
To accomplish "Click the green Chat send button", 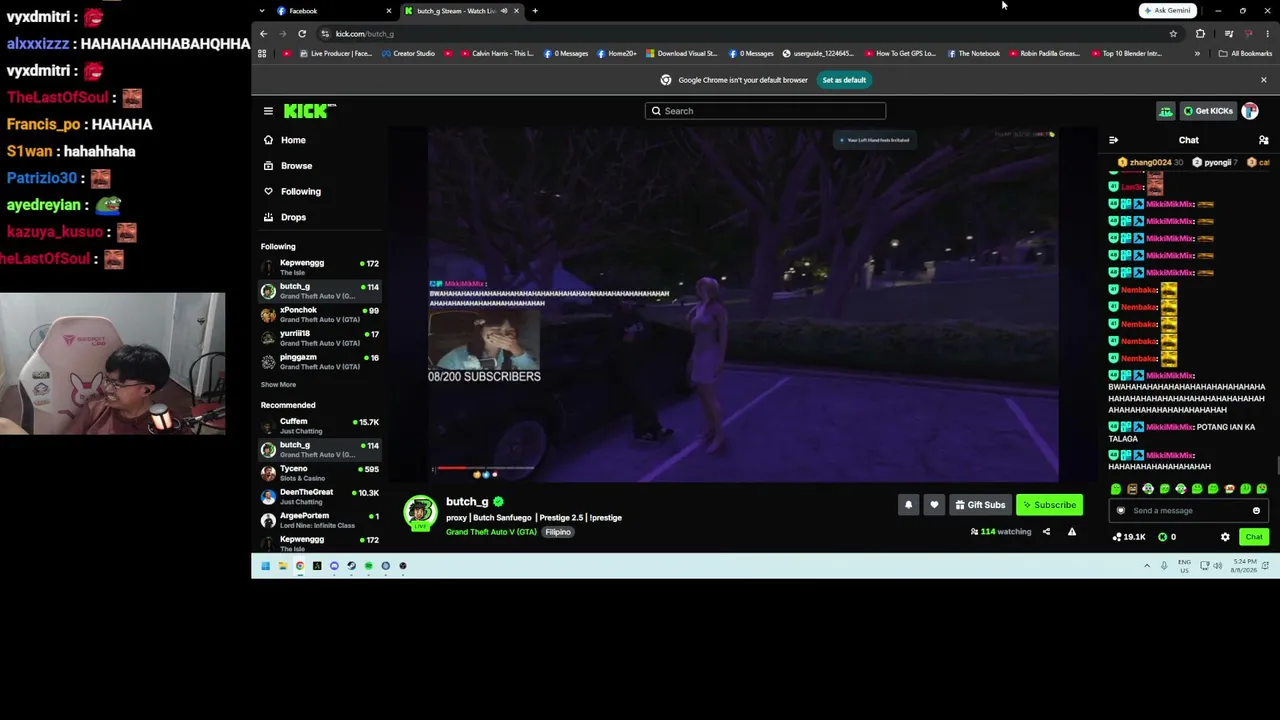I will point(1254,537).
